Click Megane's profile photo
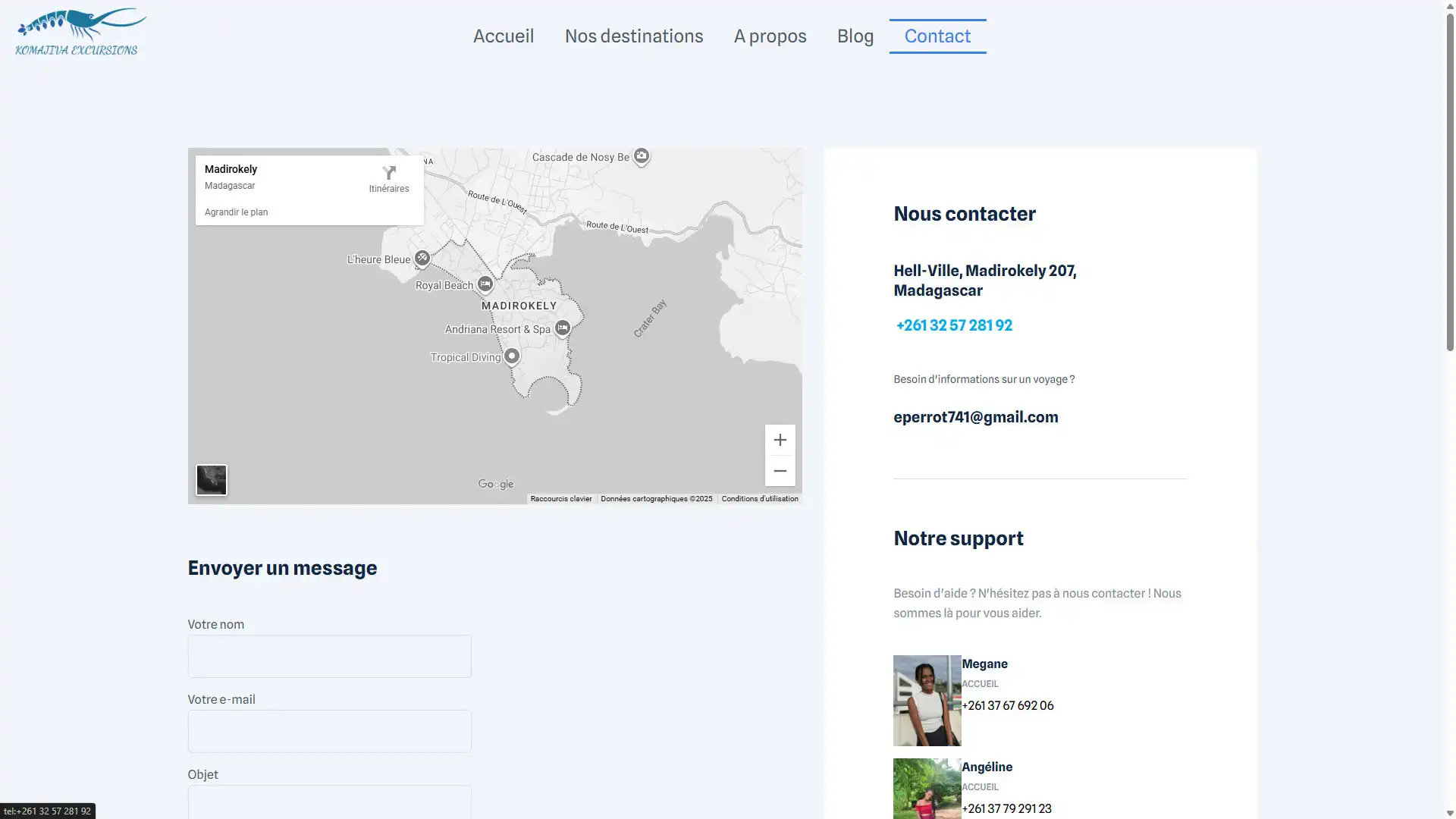 pos(927,700)
